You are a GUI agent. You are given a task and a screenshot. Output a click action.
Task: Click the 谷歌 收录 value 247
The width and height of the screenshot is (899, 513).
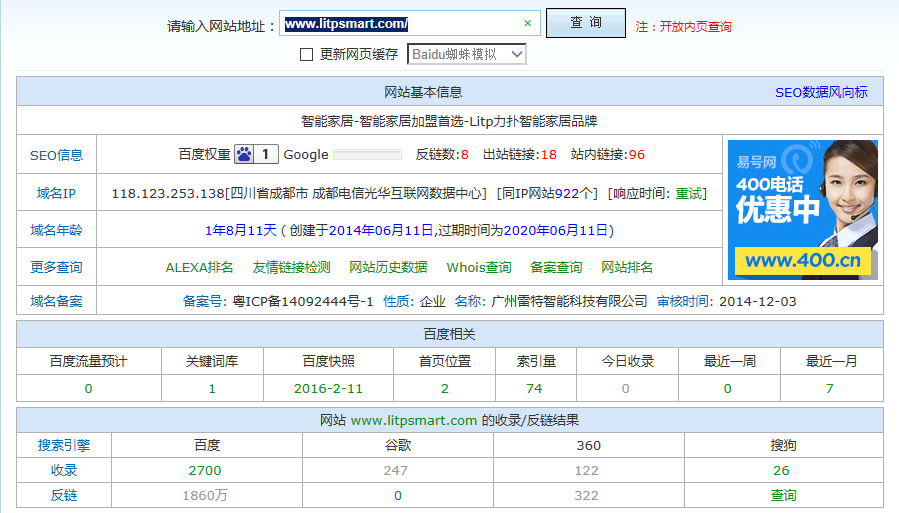pyautogui.click(x=396, y=471)
